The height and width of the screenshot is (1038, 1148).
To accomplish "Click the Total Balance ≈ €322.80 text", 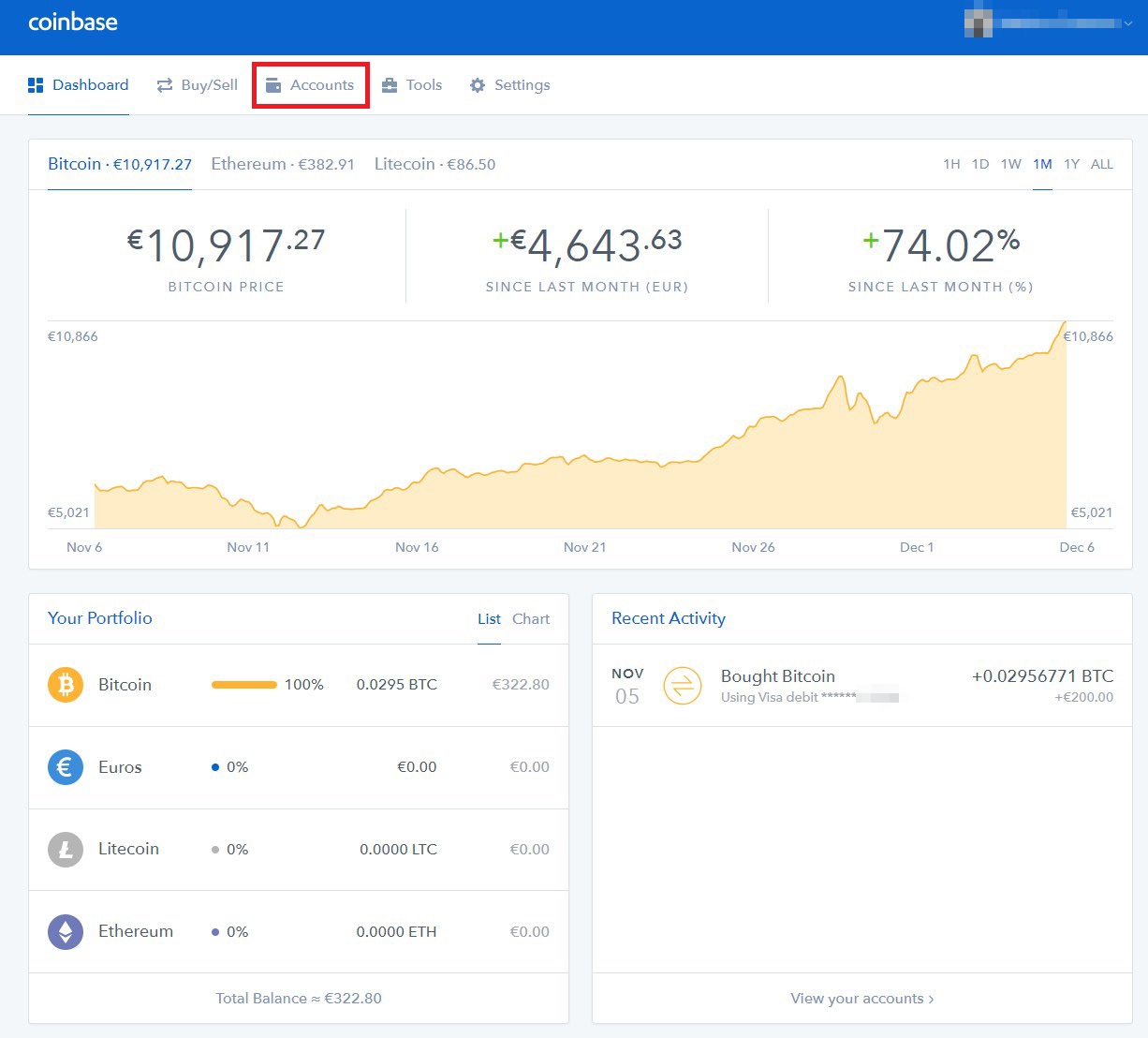I will pos(299,999).
